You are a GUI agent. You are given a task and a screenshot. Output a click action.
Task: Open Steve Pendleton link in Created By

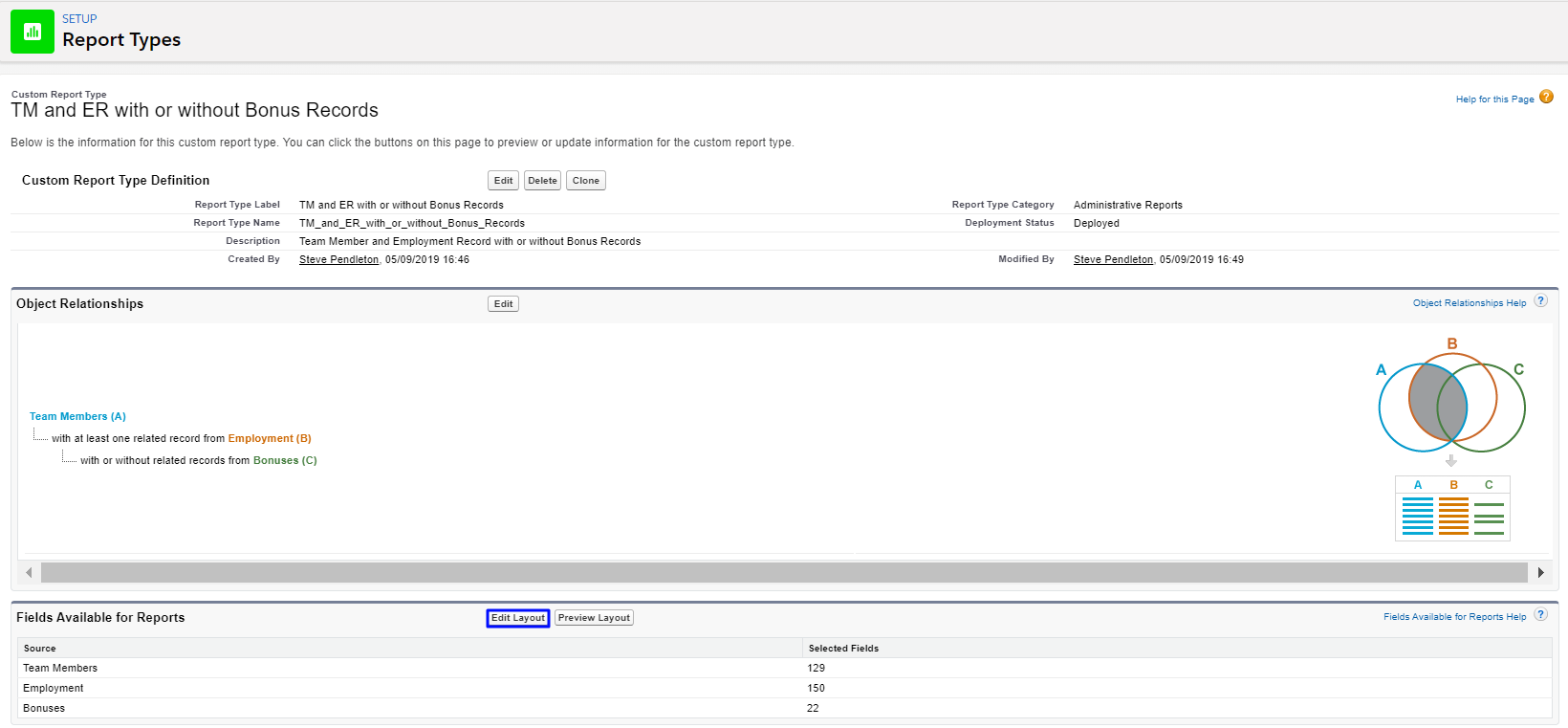(x=338, y=260)
